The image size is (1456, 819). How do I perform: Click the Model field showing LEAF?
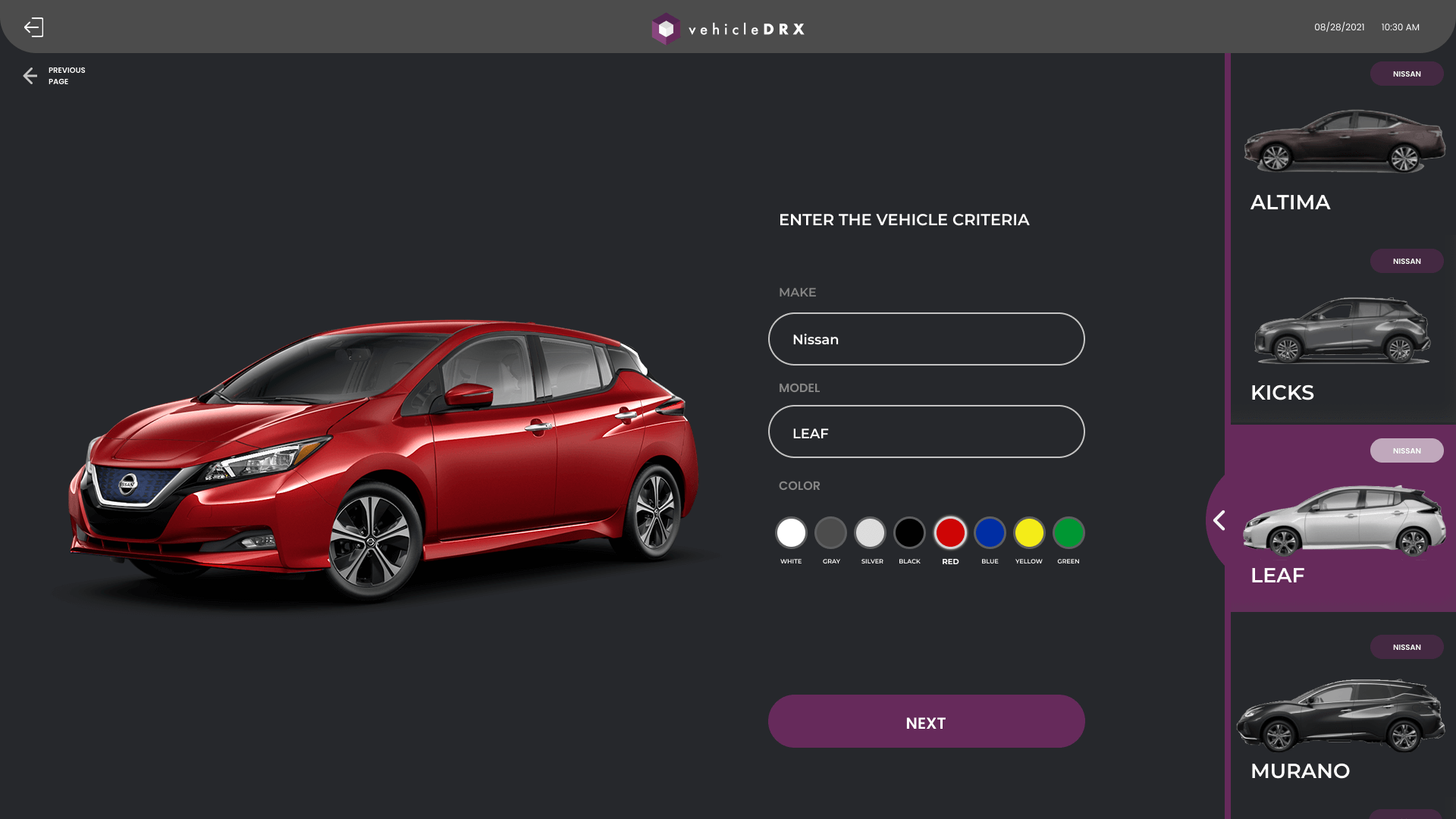(x=926, y=431)
